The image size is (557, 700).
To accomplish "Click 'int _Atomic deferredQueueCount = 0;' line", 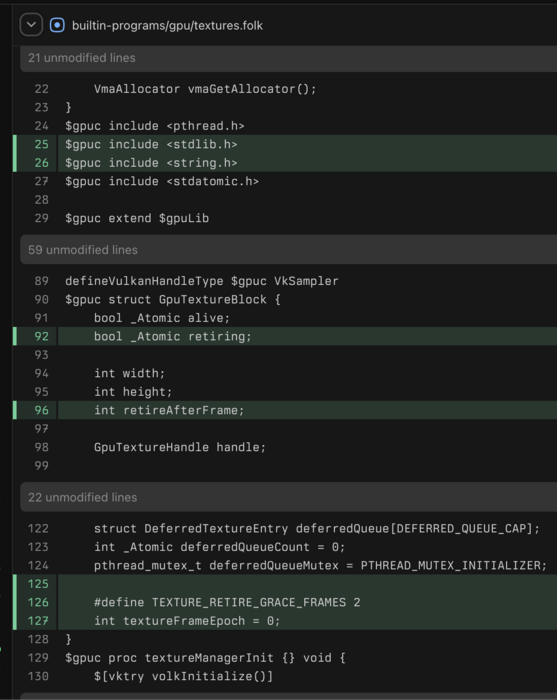I will pyautogui.click(x=219, y=547).
